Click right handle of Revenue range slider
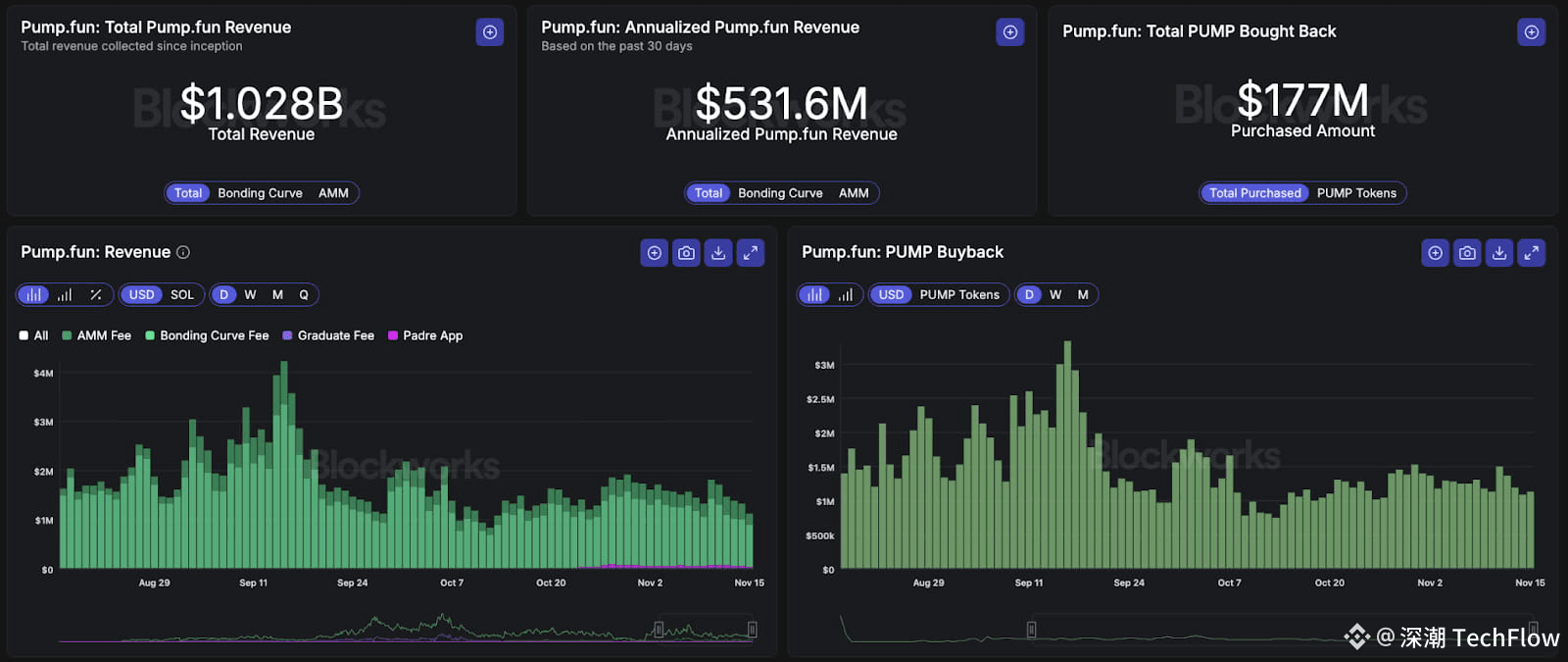The image size is (1568, 662). click(752, 630)
